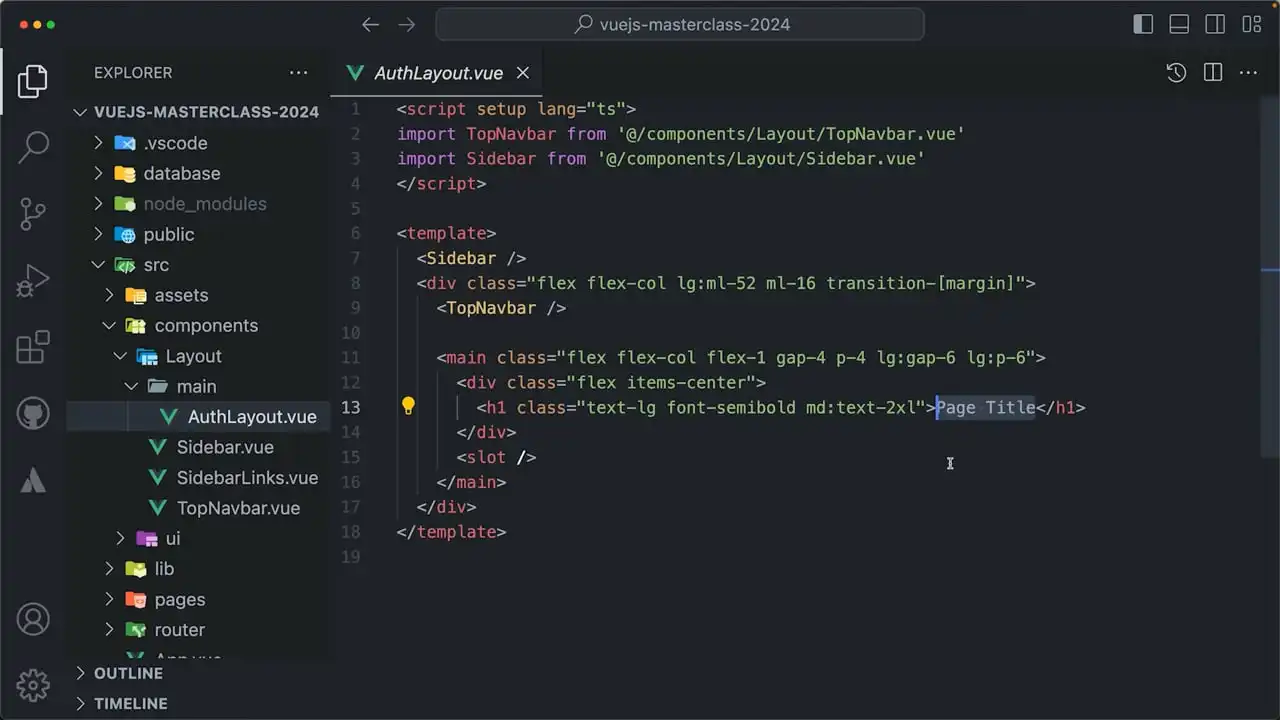Click '<TopNavbar />' on line 9

(501, 308)
